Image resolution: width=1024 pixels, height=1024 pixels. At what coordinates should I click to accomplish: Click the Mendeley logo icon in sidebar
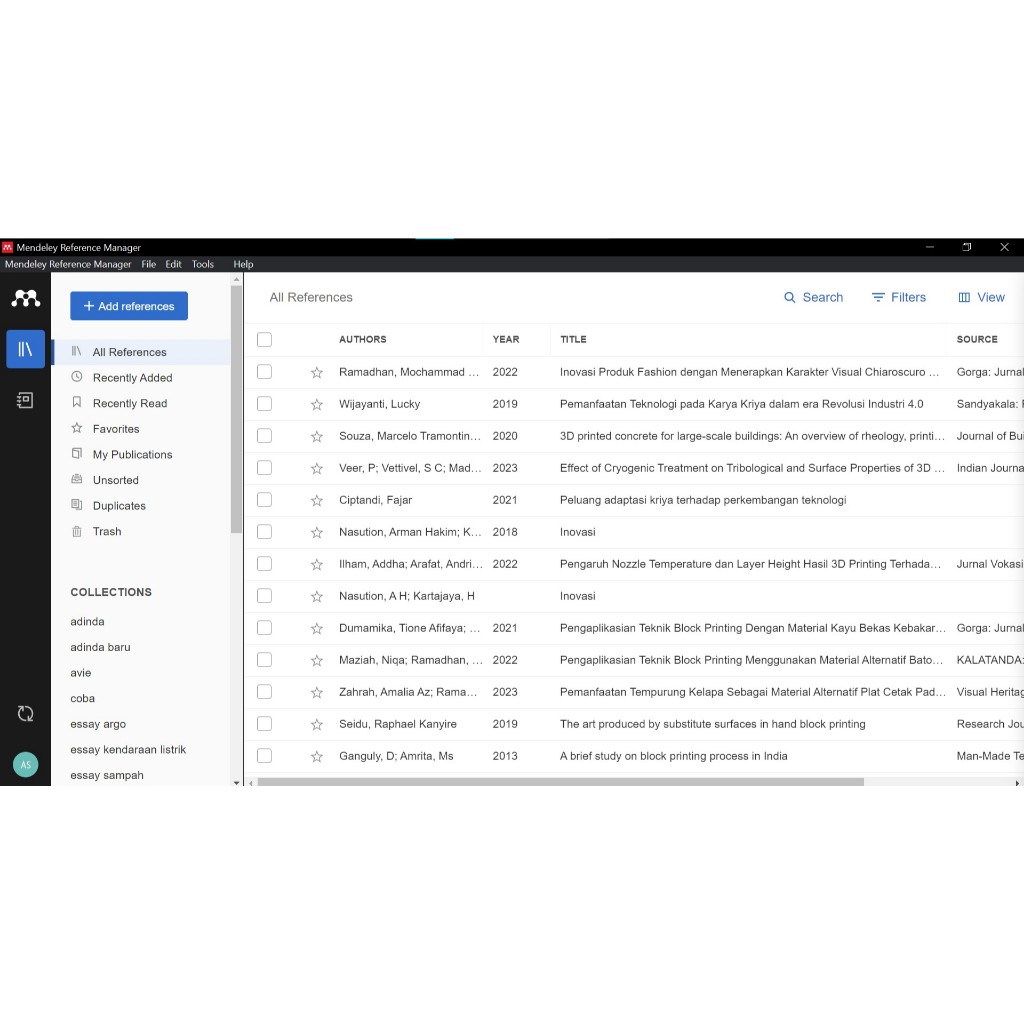25,298
